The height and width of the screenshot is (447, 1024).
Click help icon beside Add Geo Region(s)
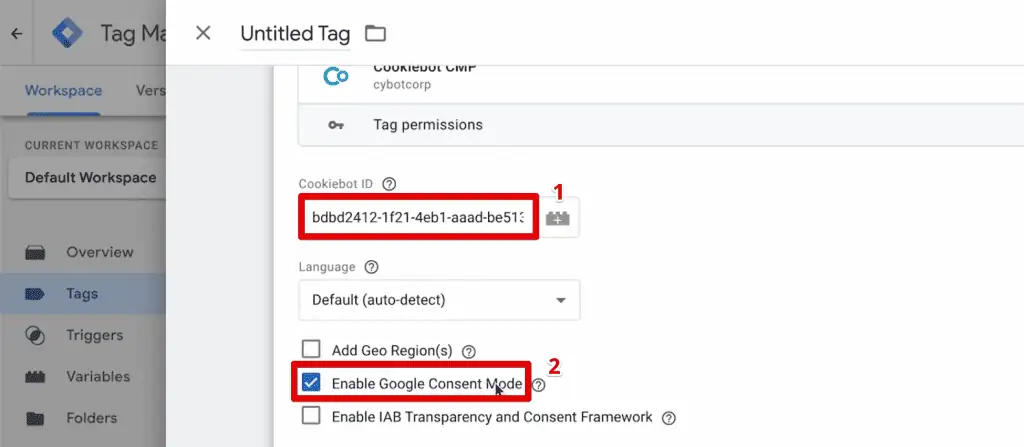point(468,351)
